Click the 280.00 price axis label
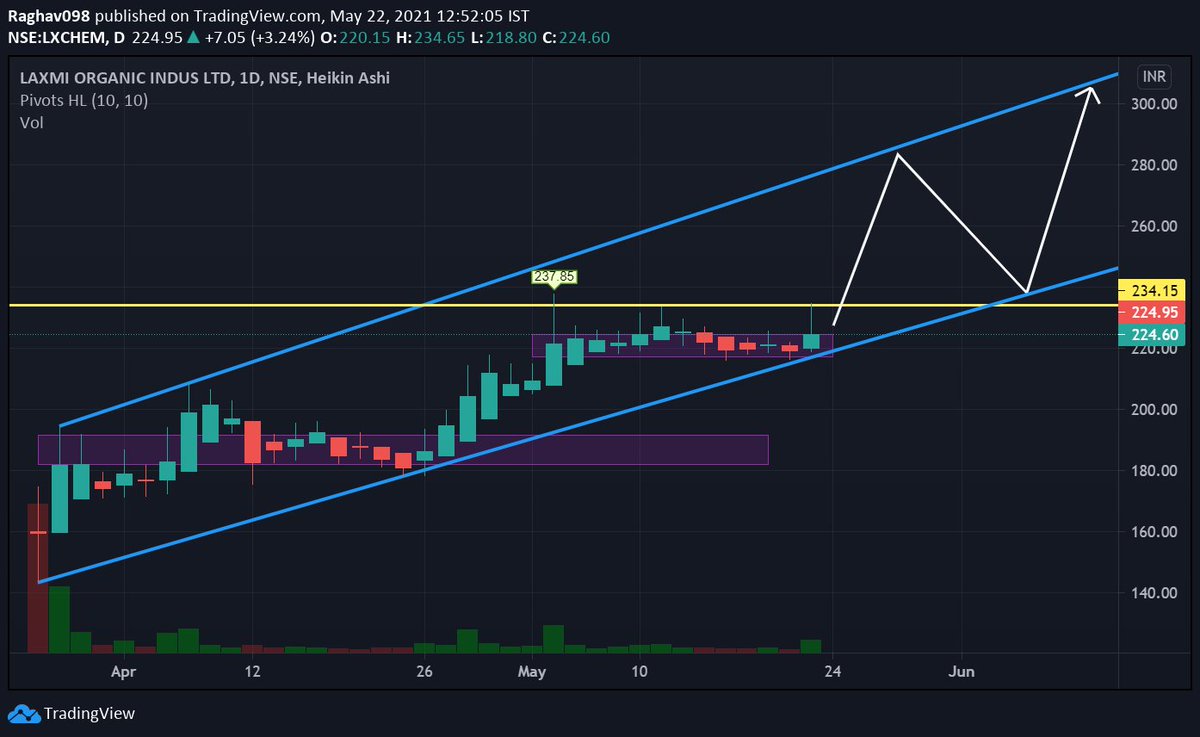1200x737 pixels. click(1152, 165)
